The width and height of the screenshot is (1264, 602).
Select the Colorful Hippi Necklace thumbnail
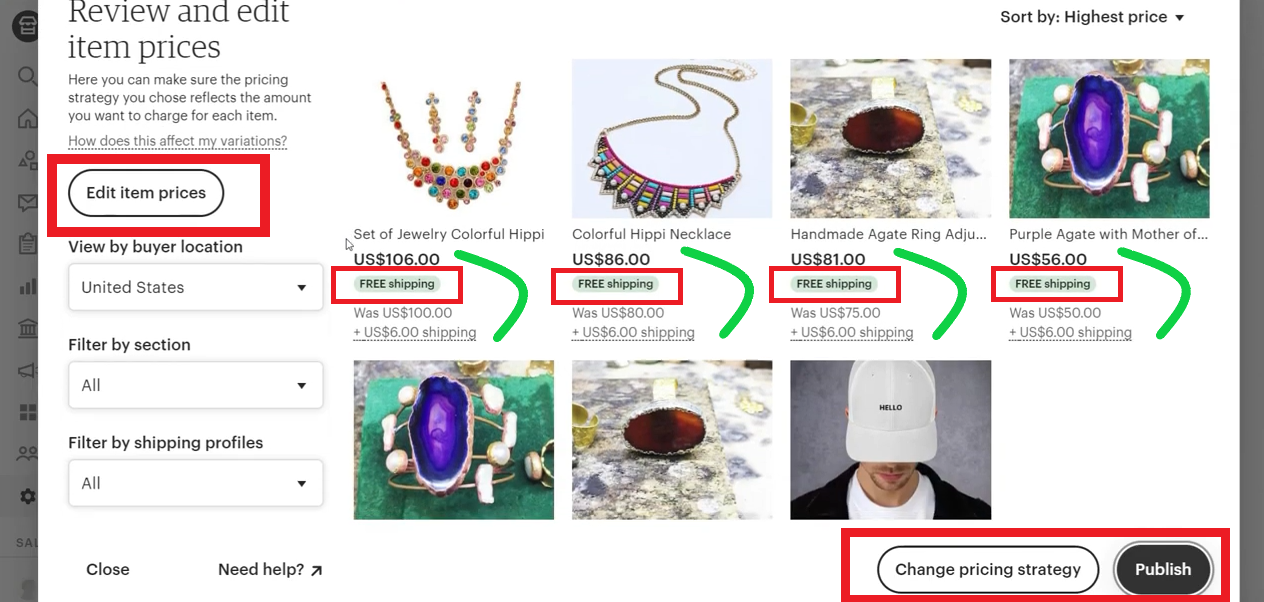(x=672, y=138)
